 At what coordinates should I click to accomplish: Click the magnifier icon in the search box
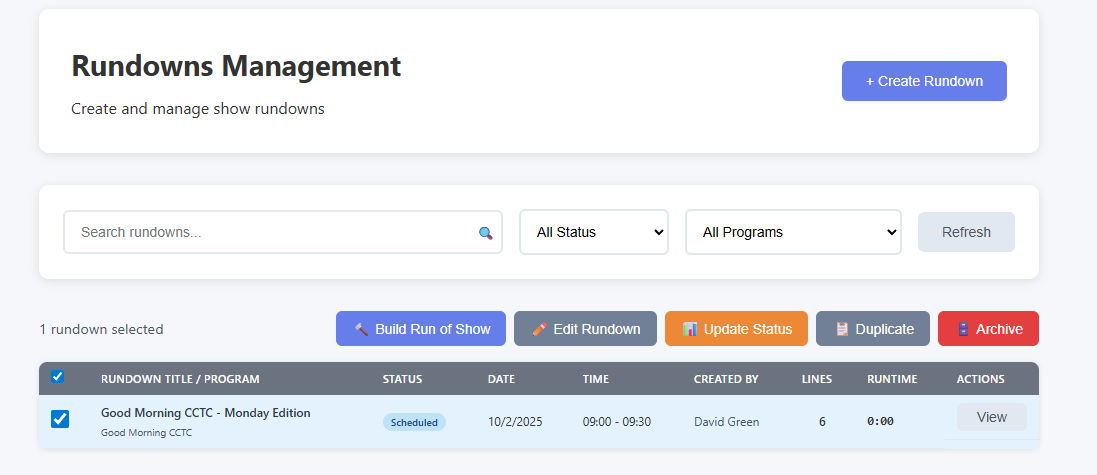(x=486, y=233)
